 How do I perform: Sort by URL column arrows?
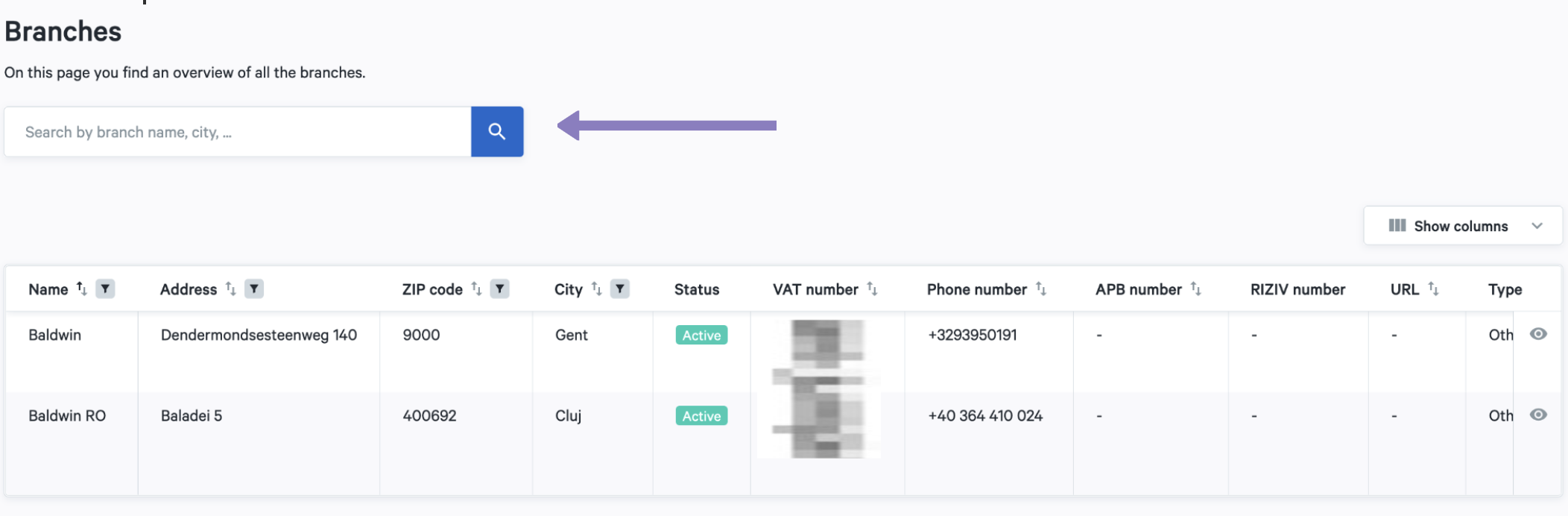[1434, 289]
